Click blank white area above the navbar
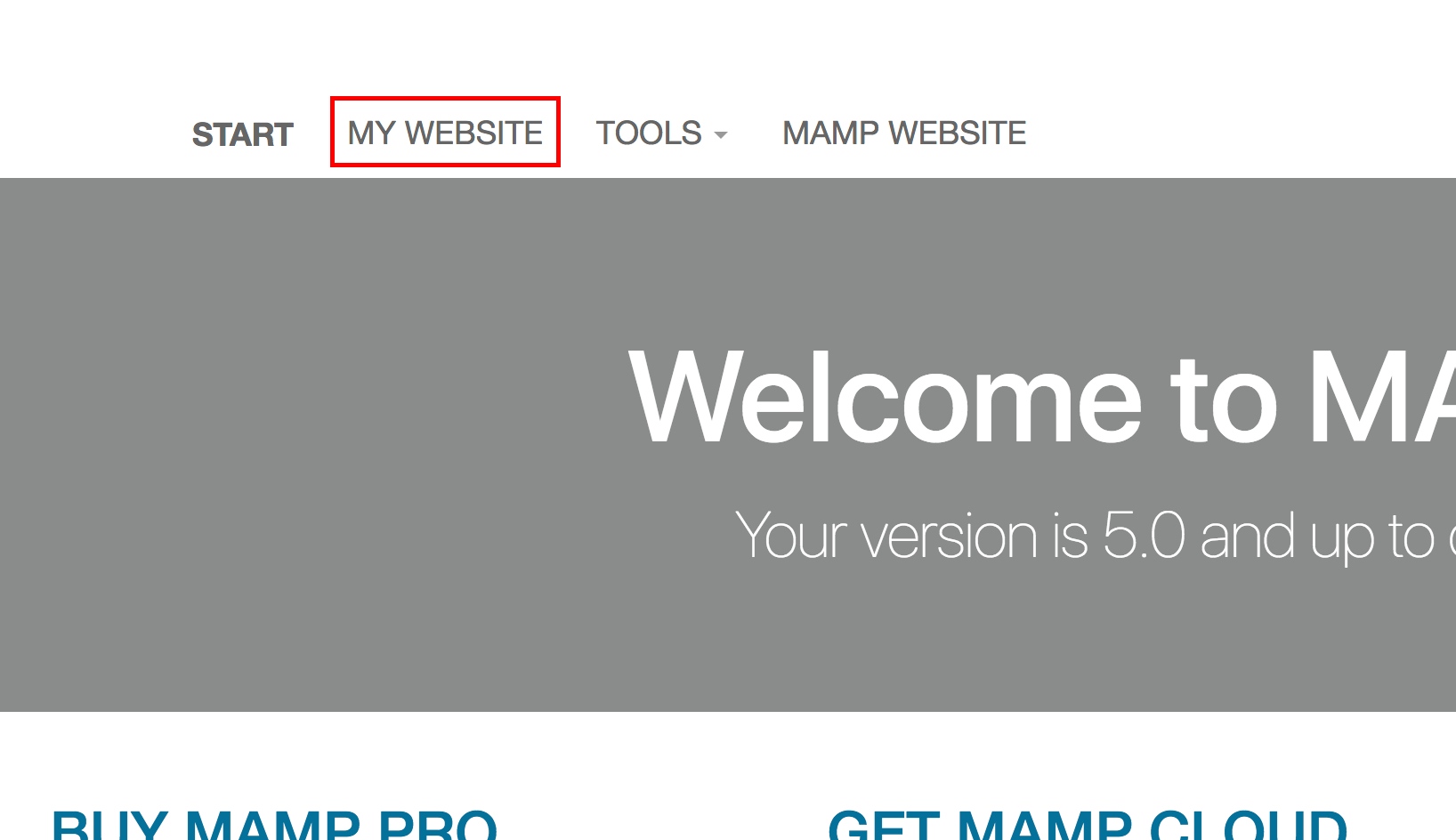 pos(728,44)
